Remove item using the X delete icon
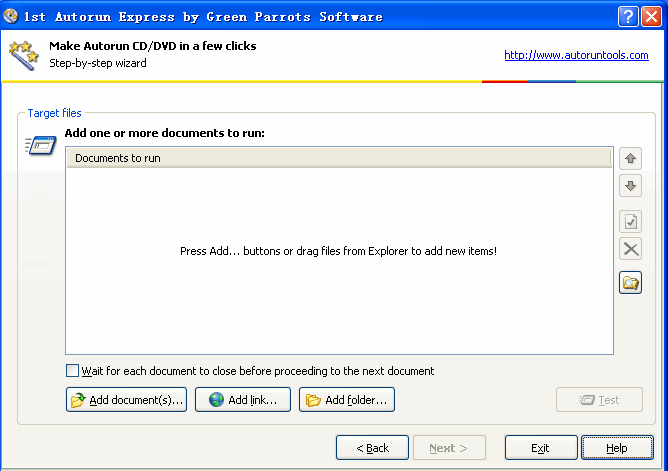668x471 pixels. 630,249
